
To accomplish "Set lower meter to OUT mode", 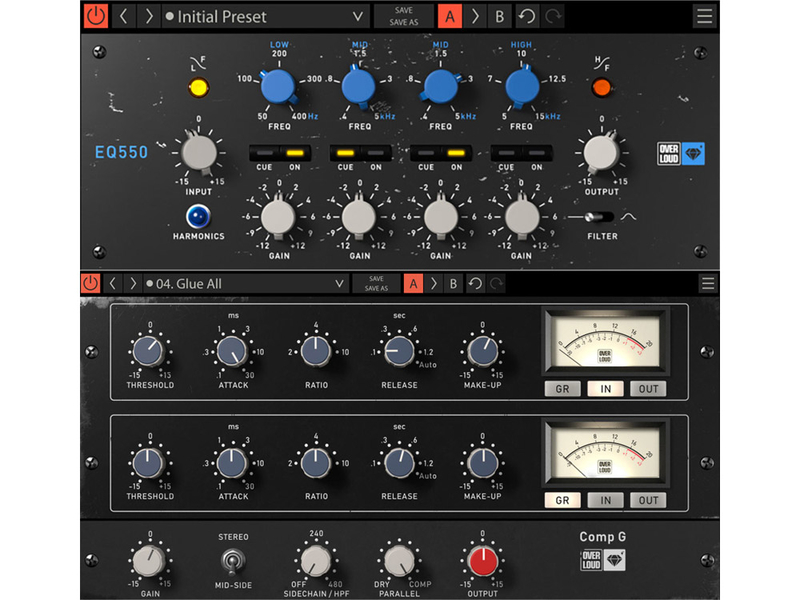I will [x=648, y=501].
